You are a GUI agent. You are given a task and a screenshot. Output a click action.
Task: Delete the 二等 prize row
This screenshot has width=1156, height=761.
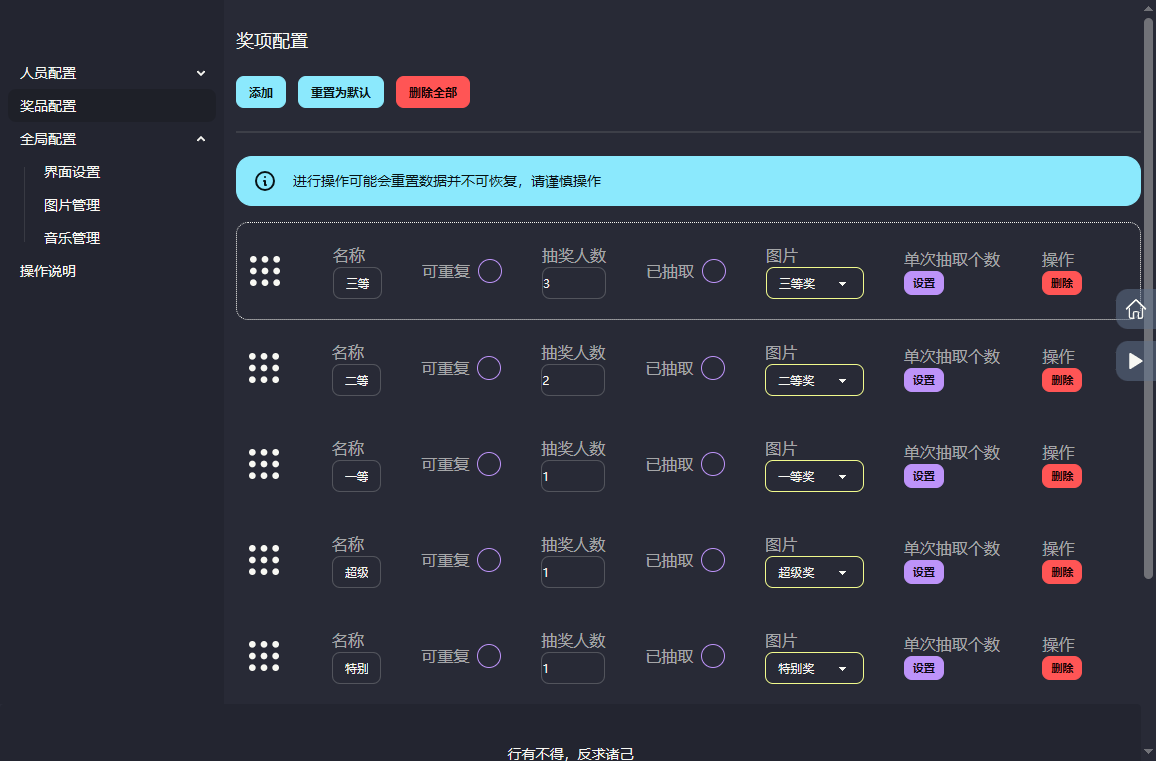[1062, 380]
